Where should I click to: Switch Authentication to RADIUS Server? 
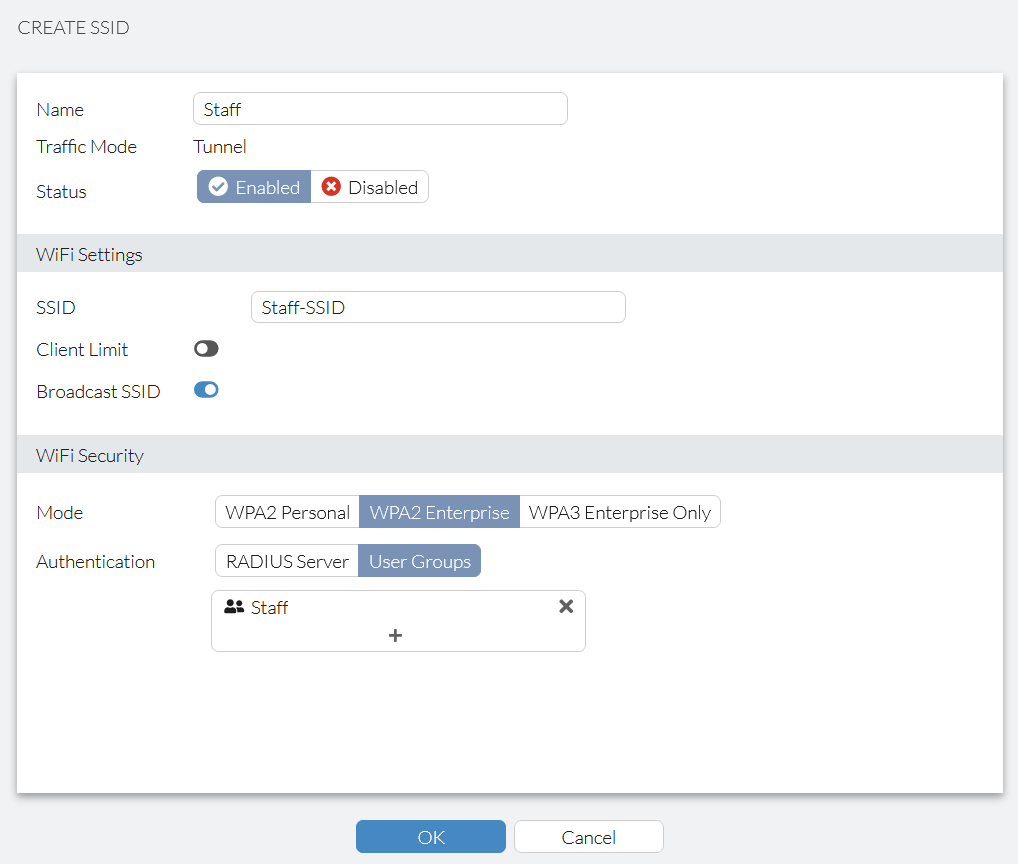286,560
